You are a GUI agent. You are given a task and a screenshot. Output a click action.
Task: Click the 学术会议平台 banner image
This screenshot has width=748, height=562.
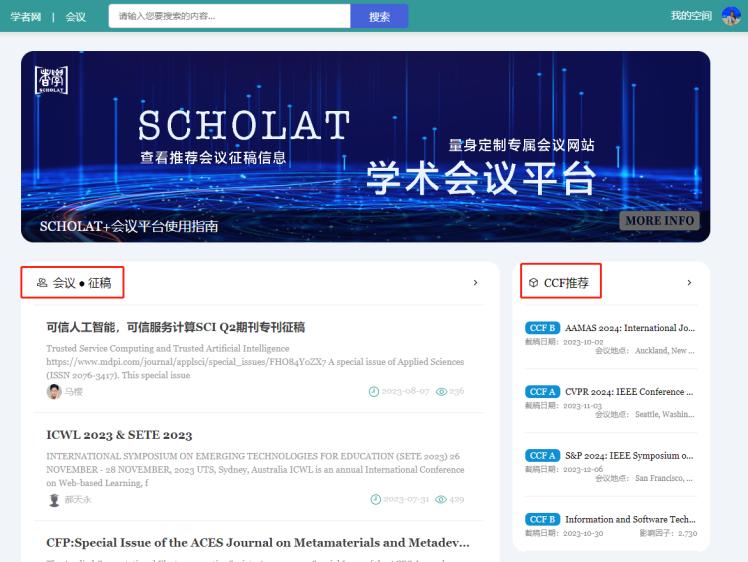pyautogui.click(x=365, y=146)
